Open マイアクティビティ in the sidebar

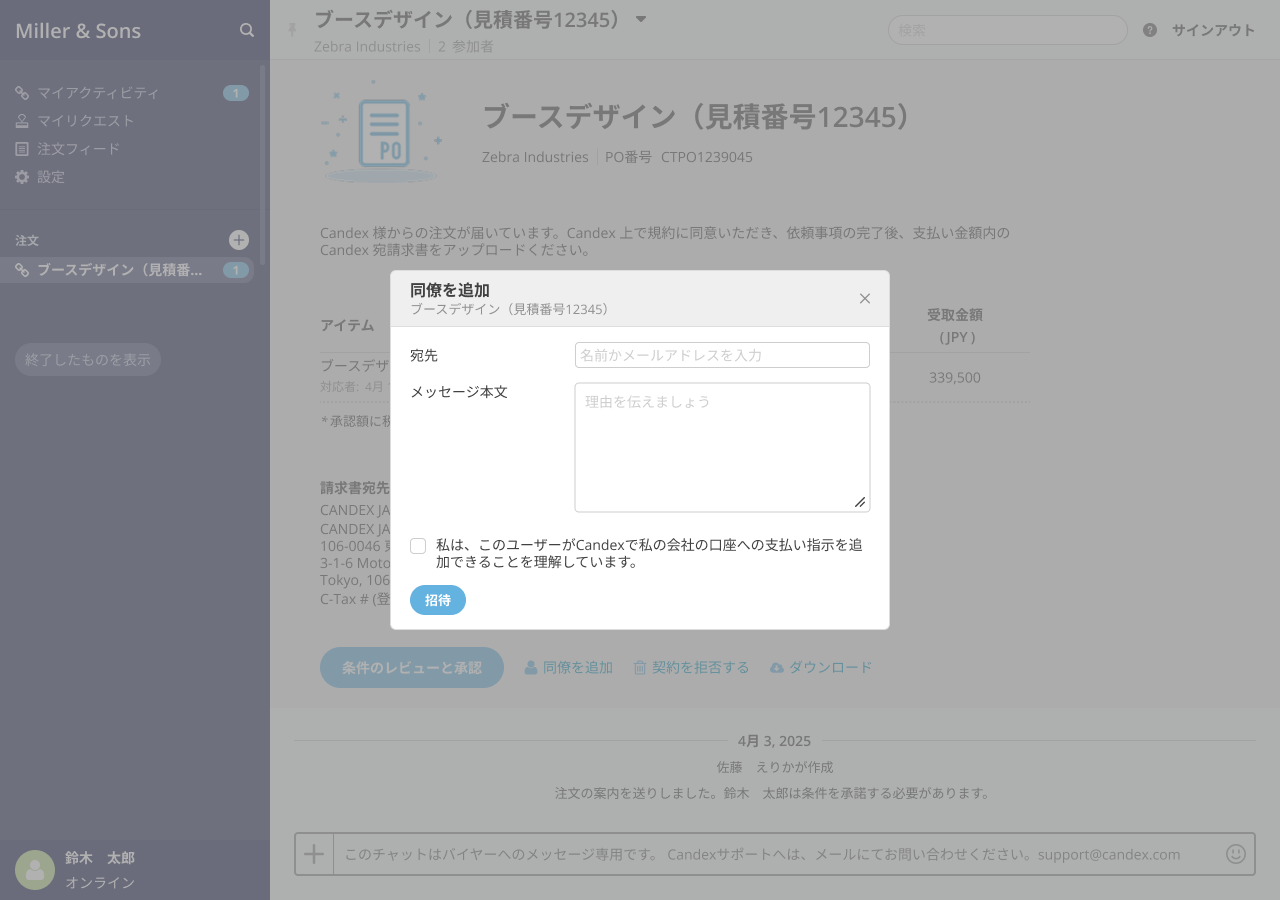[x=98, y=93]
